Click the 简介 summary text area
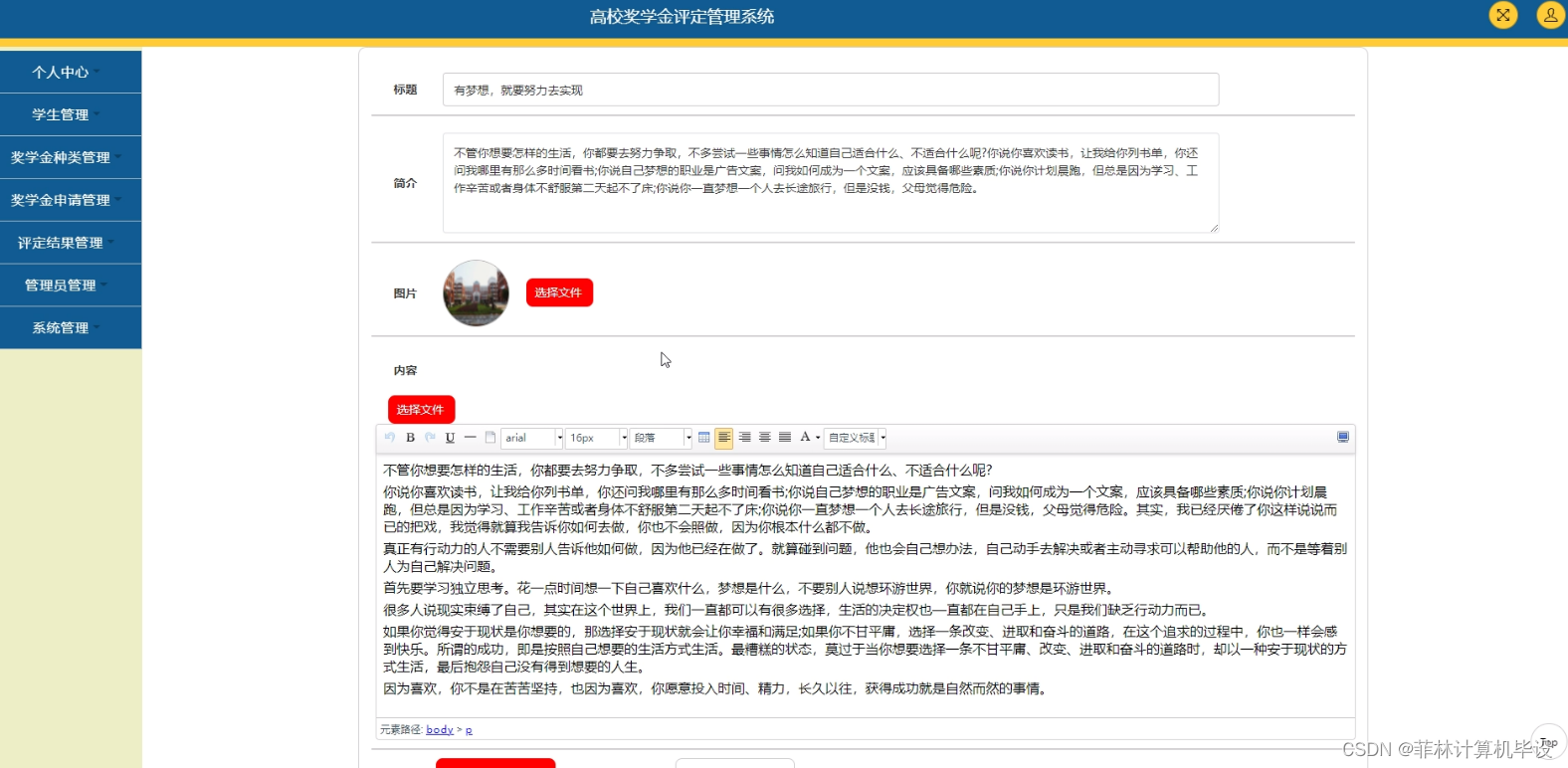 831,183
